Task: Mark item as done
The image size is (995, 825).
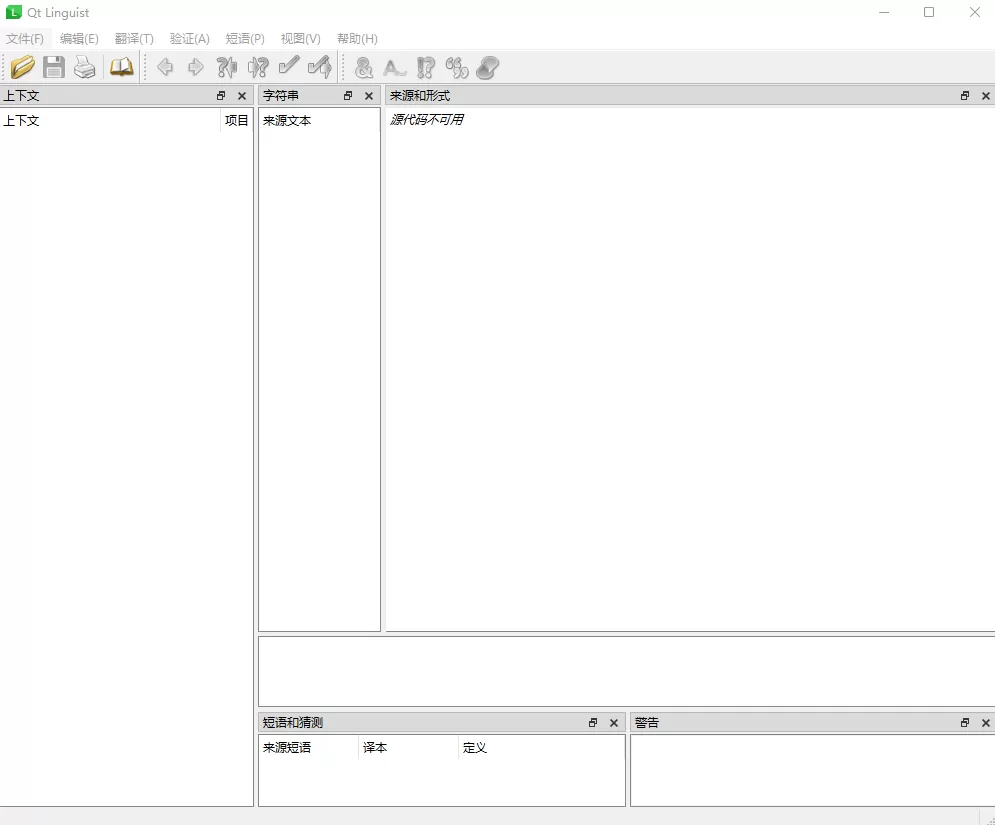Action: (x=290, y=67)
